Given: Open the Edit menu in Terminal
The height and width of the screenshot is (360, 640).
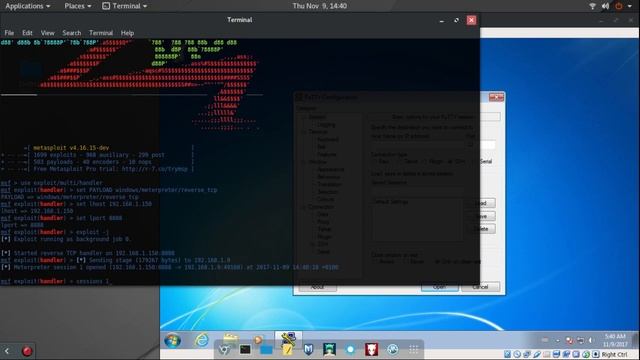Looking at the screenshot, I should point(27,33).
